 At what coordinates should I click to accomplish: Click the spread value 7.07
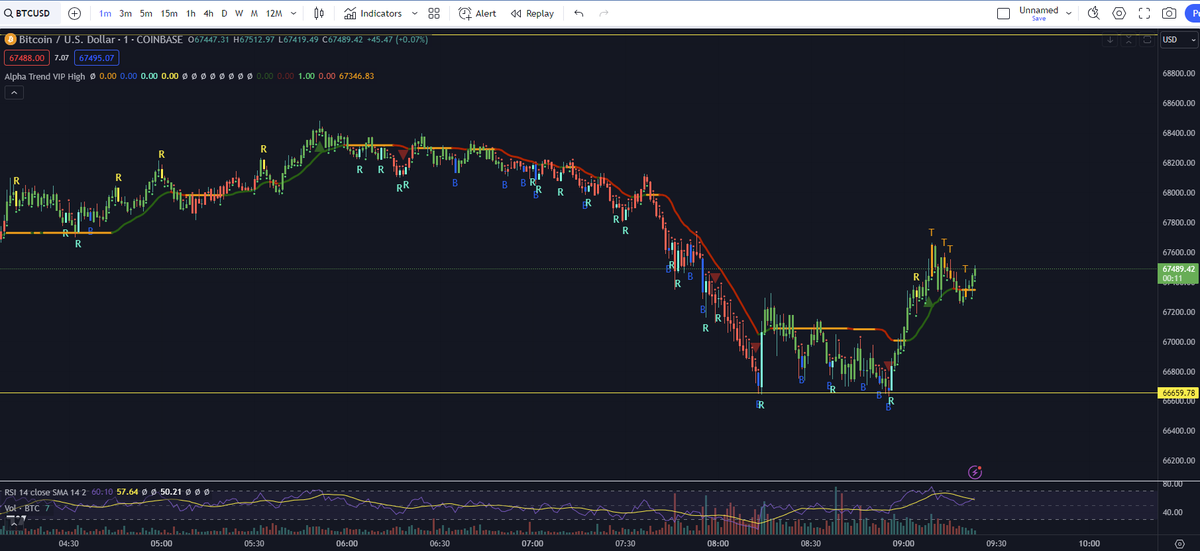point(61,58)
